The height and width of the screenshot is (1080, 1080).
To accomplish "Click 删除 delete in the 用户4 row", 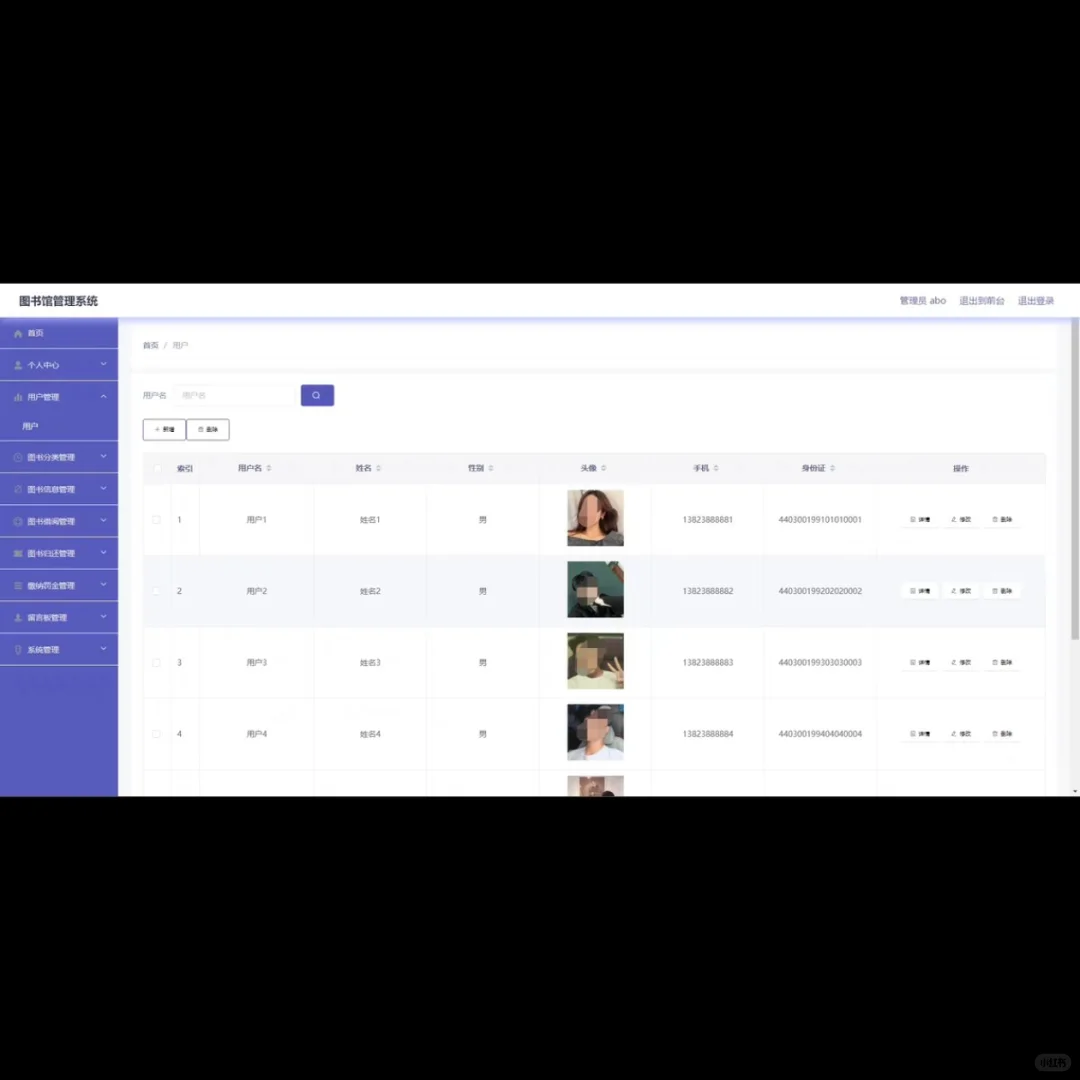I will click(x=1001, y=734).
